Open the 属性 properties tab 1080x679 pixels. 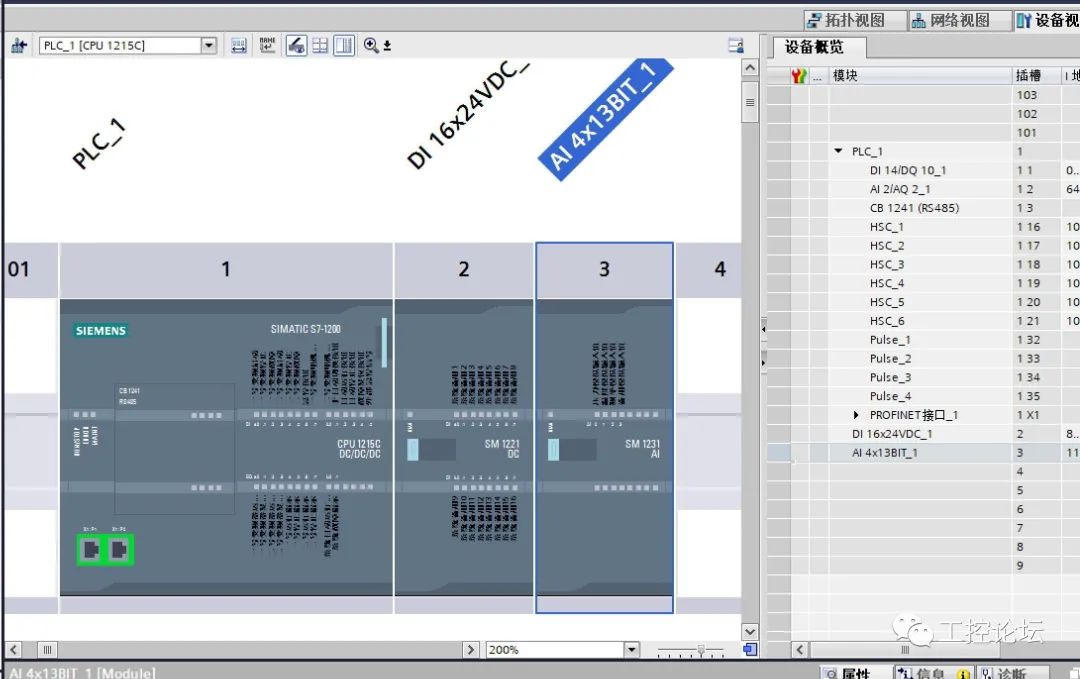pos(855,673)
